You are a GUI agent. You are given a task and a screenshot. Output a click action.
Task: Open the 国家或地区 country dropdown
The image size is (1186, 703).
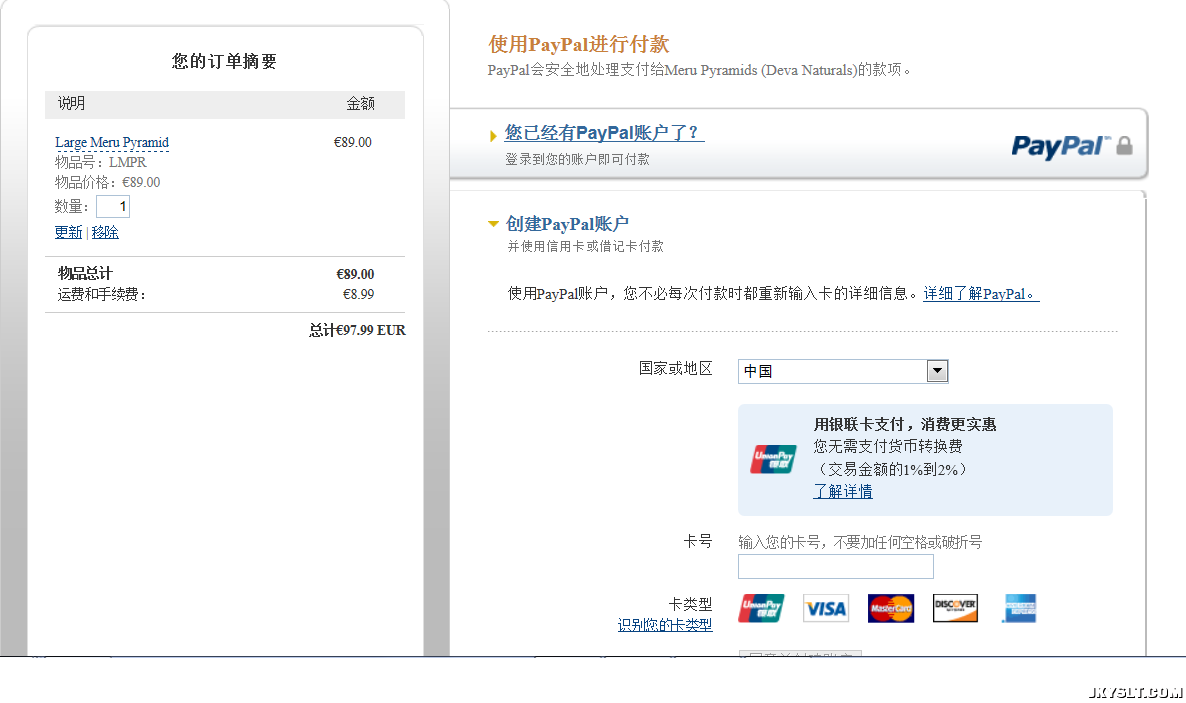(843, 371)
